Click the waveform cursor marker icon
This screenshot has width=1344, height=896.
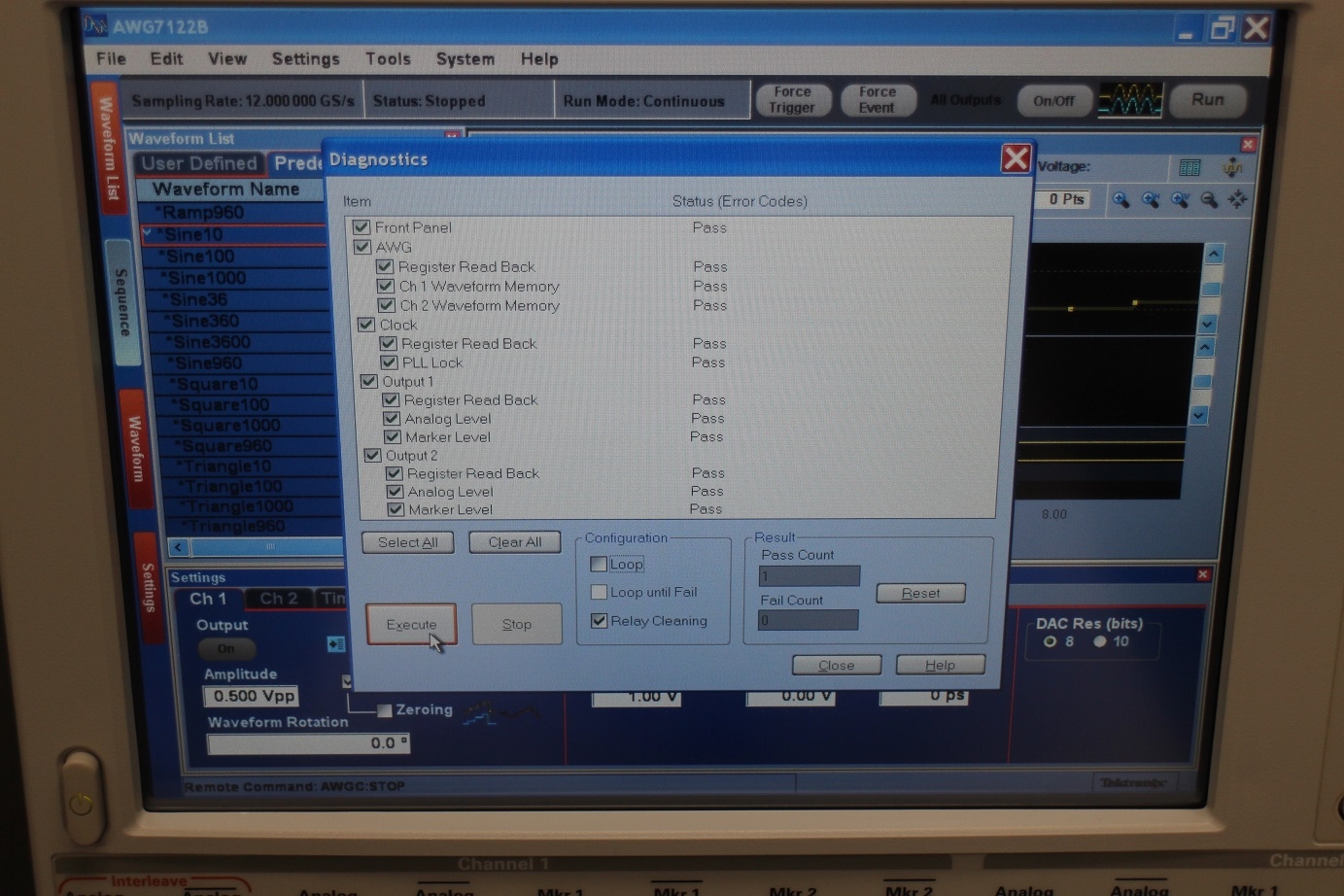click(x=1232, y=168)
